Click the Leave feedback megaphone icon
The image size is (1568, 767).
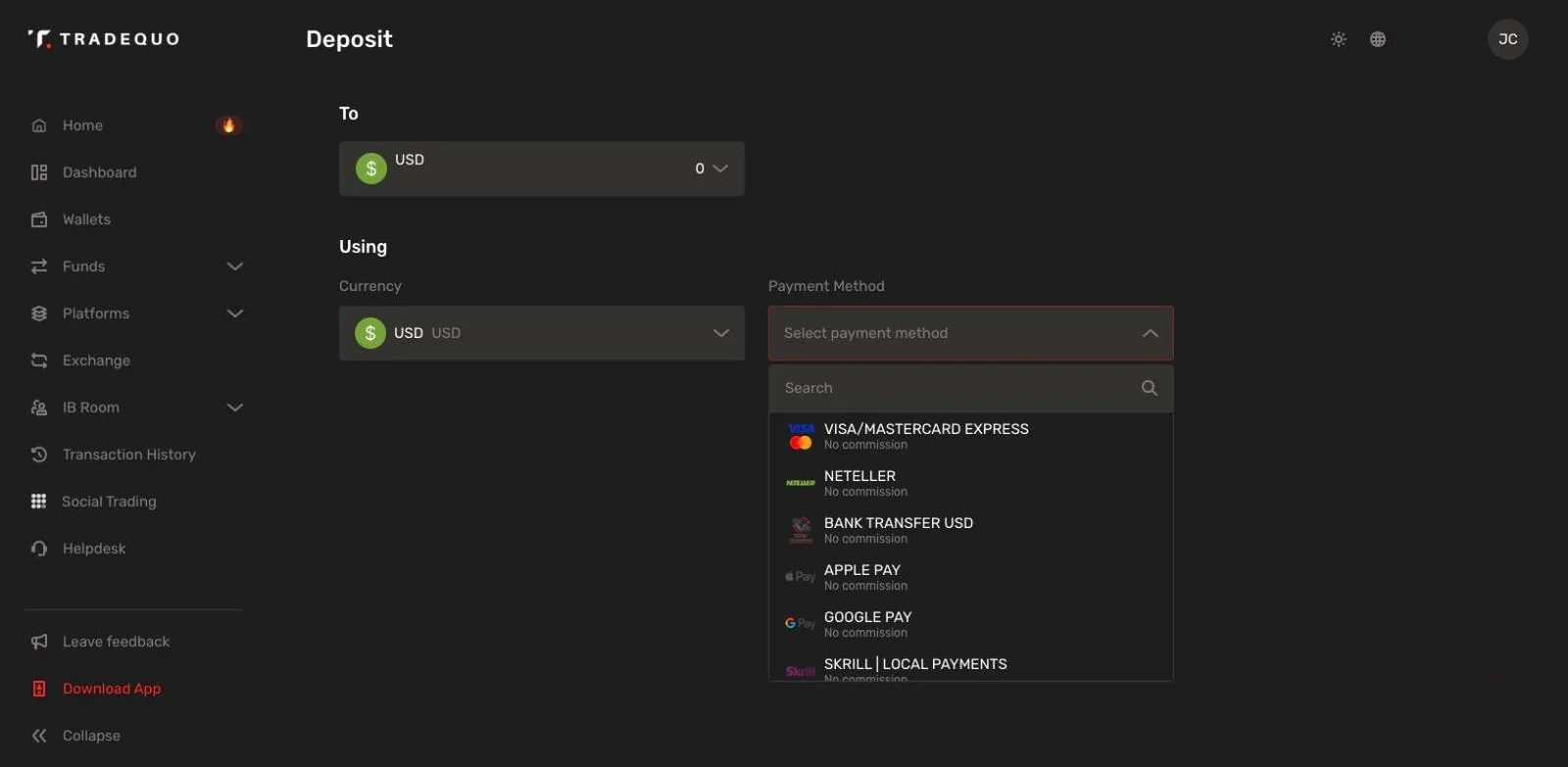click(39, 642)
